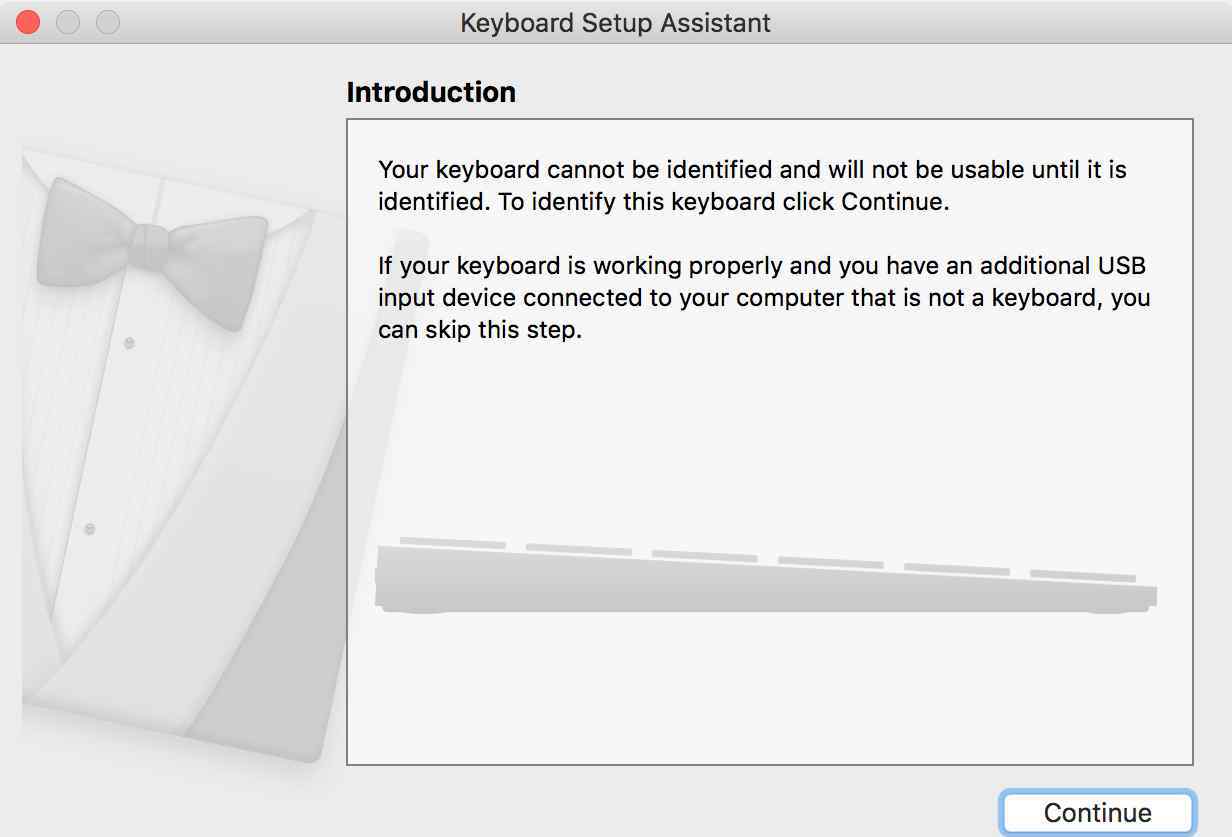
Task: Click the word Continue inside the paragraph
Action: [892, 201]
